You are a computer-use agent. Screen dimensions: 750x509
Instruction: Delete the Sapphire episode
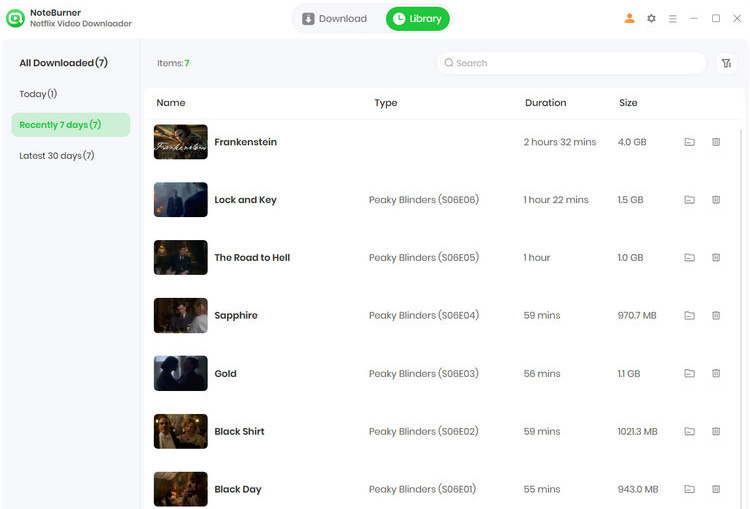coord(716,315)
